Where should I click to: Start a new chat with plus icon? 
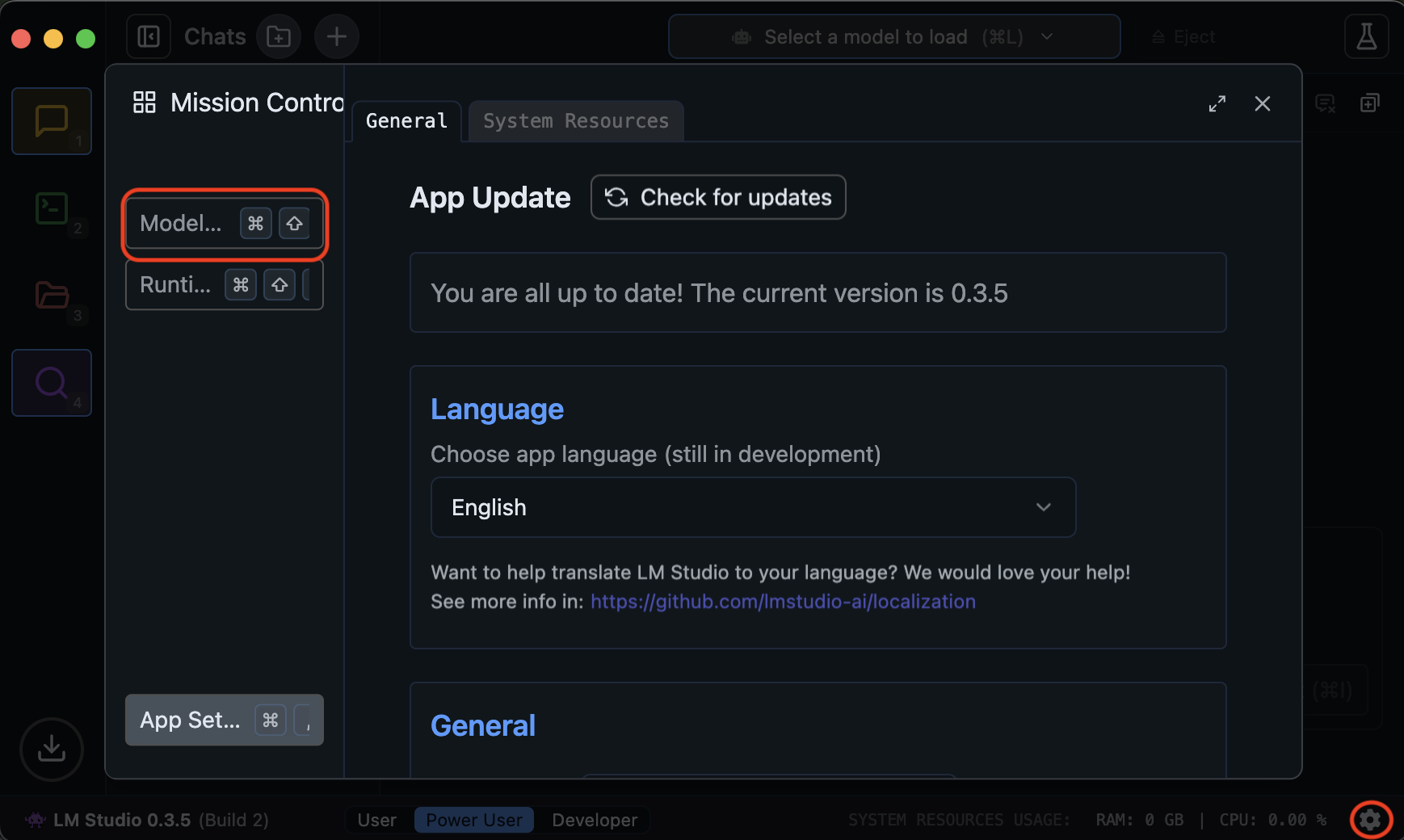coord(337,36)
